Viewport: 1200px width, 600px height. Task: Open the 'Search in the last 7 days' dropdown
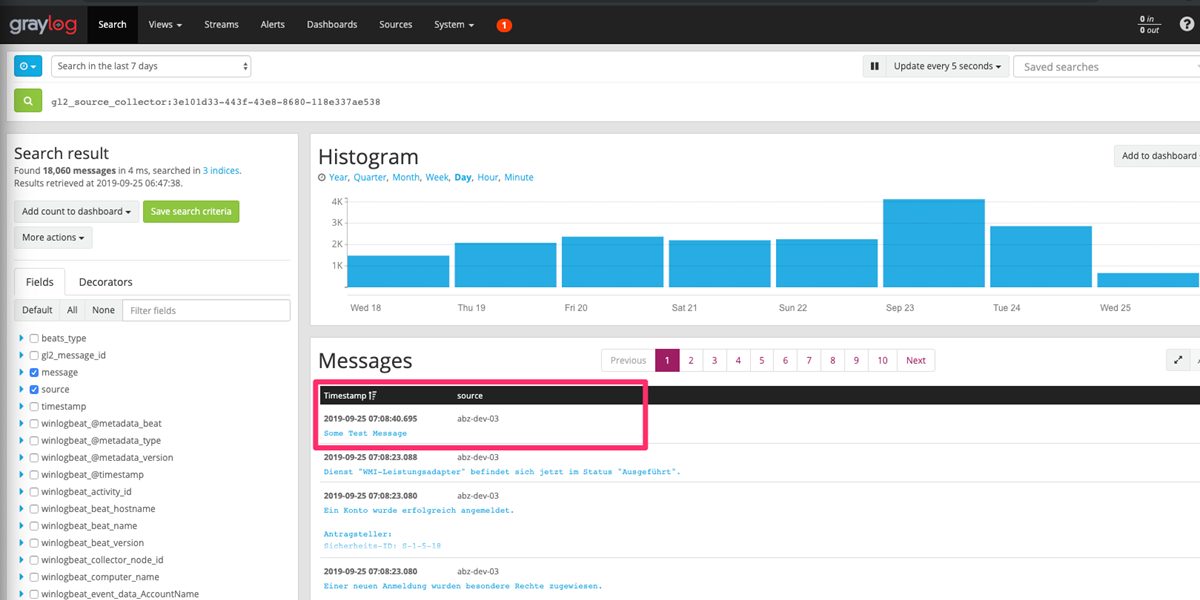[151, 66]
